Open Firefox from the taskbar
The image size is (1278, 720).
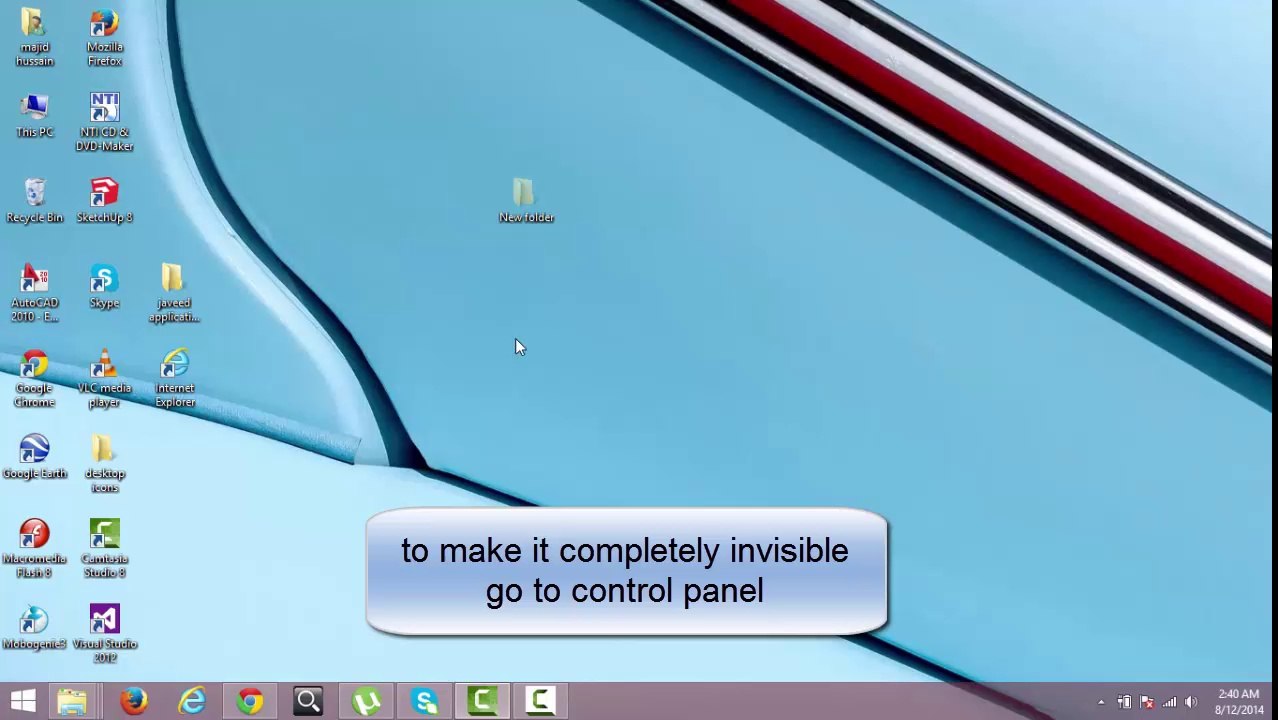click(134, 701)
